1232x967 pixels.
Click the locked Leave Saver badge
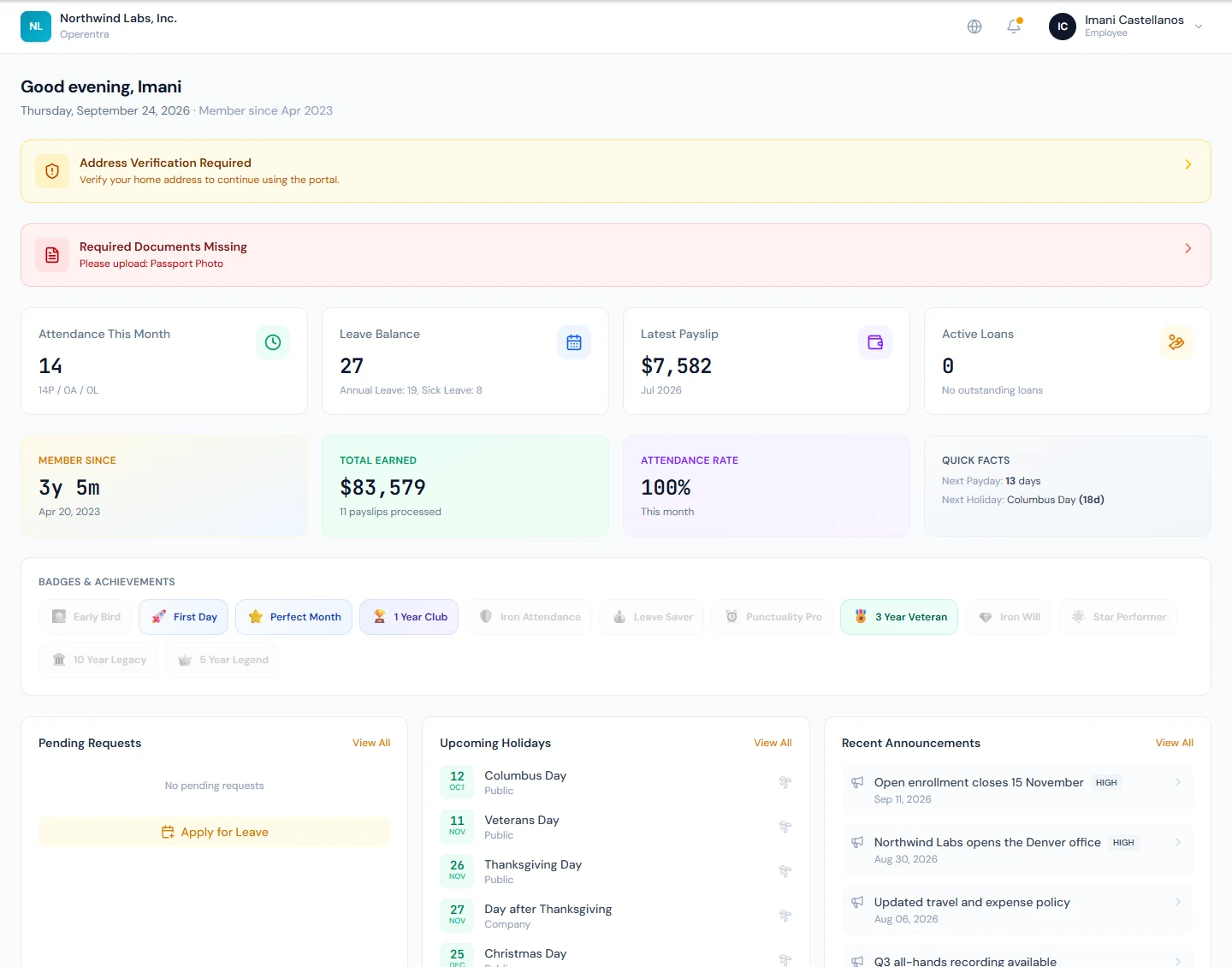(x=652, y=617)
